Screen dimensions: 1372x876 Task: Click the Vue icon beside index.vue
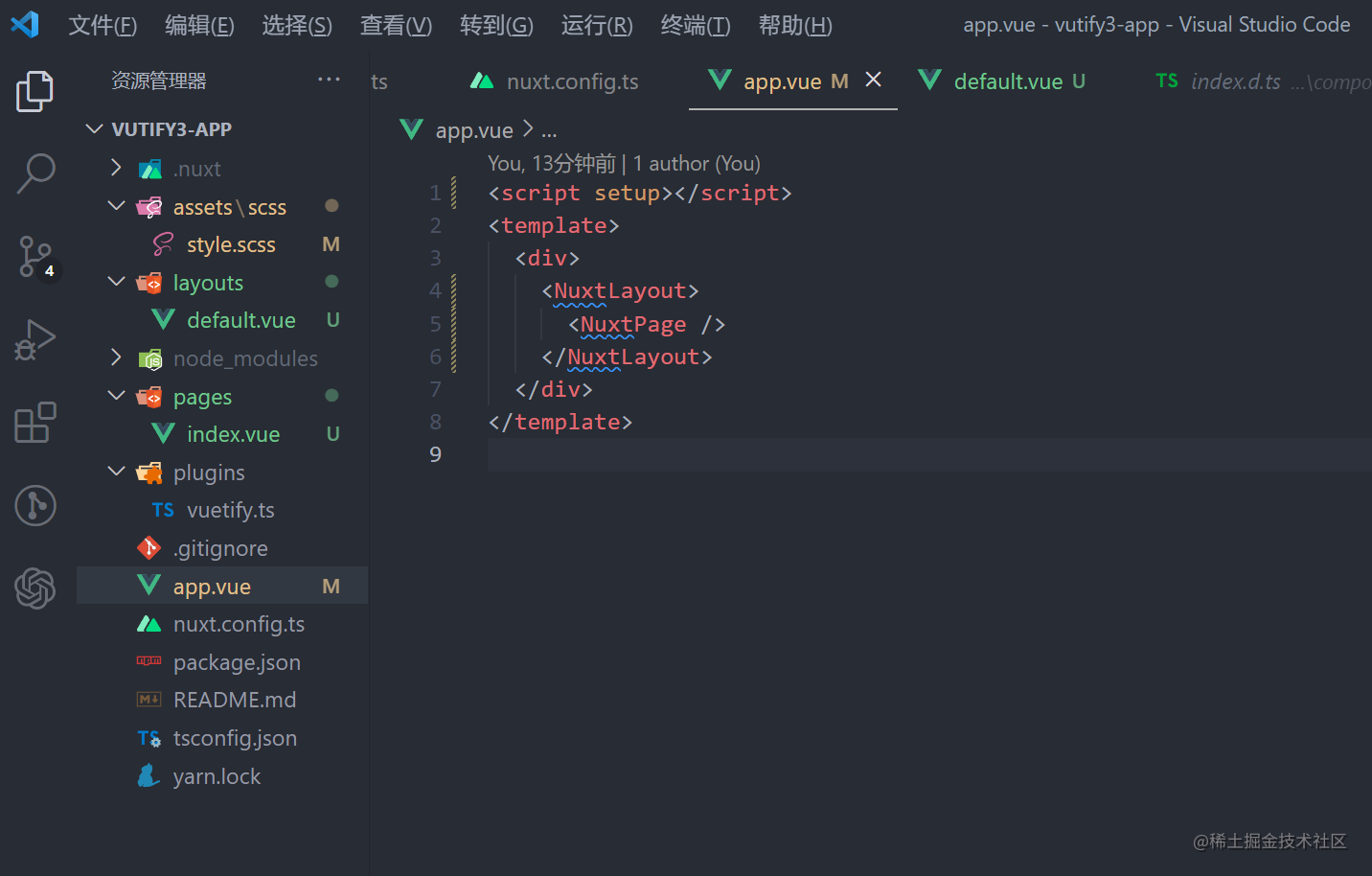163,433
